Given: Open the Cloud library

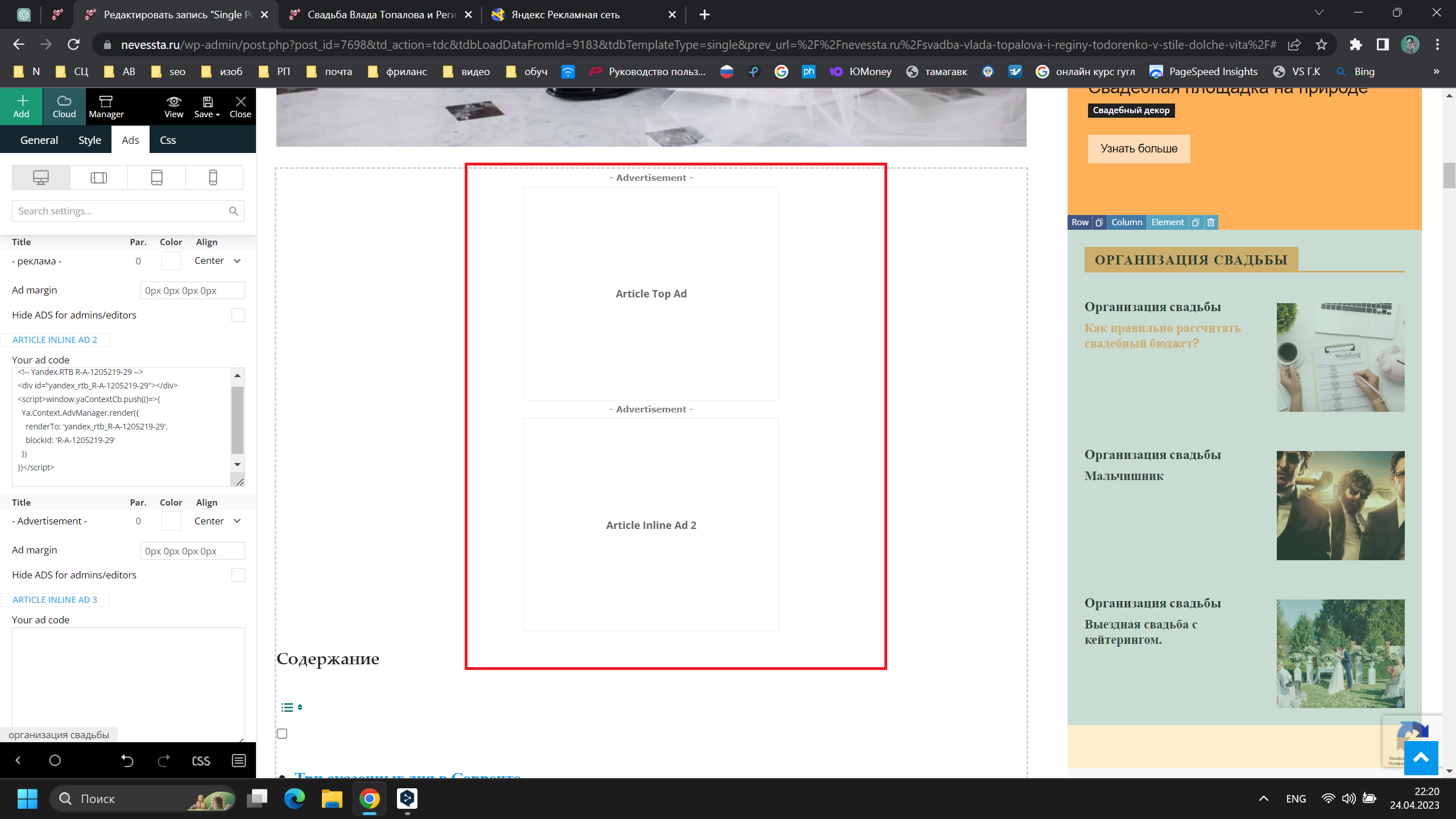Looking at the screenshot, I should click(64, 106).
